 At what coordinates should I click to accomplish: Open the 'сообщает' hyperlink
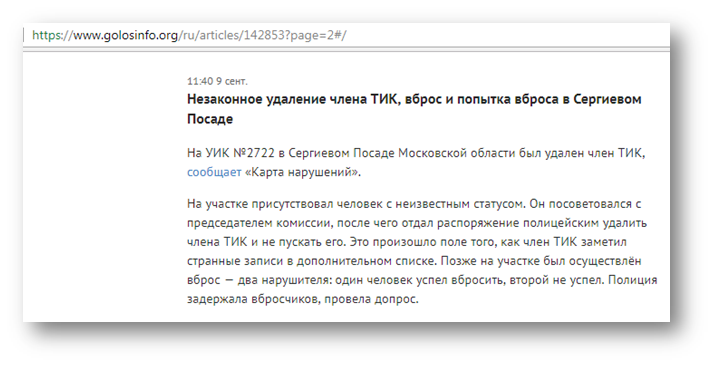pyautogui.click(x=214, y=173)
